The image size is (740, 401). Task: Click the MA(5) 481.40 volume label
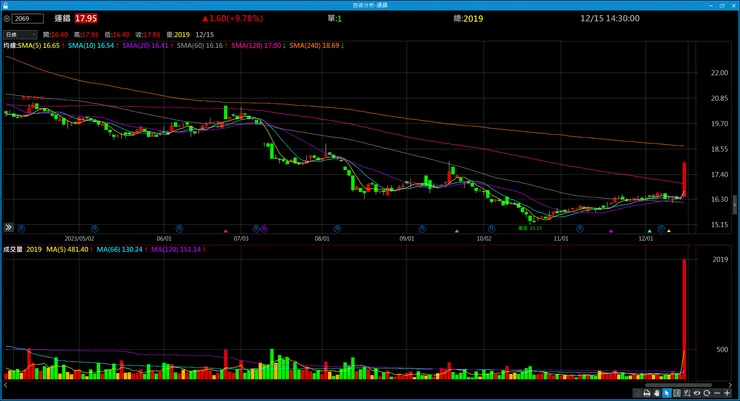(68, 250)
